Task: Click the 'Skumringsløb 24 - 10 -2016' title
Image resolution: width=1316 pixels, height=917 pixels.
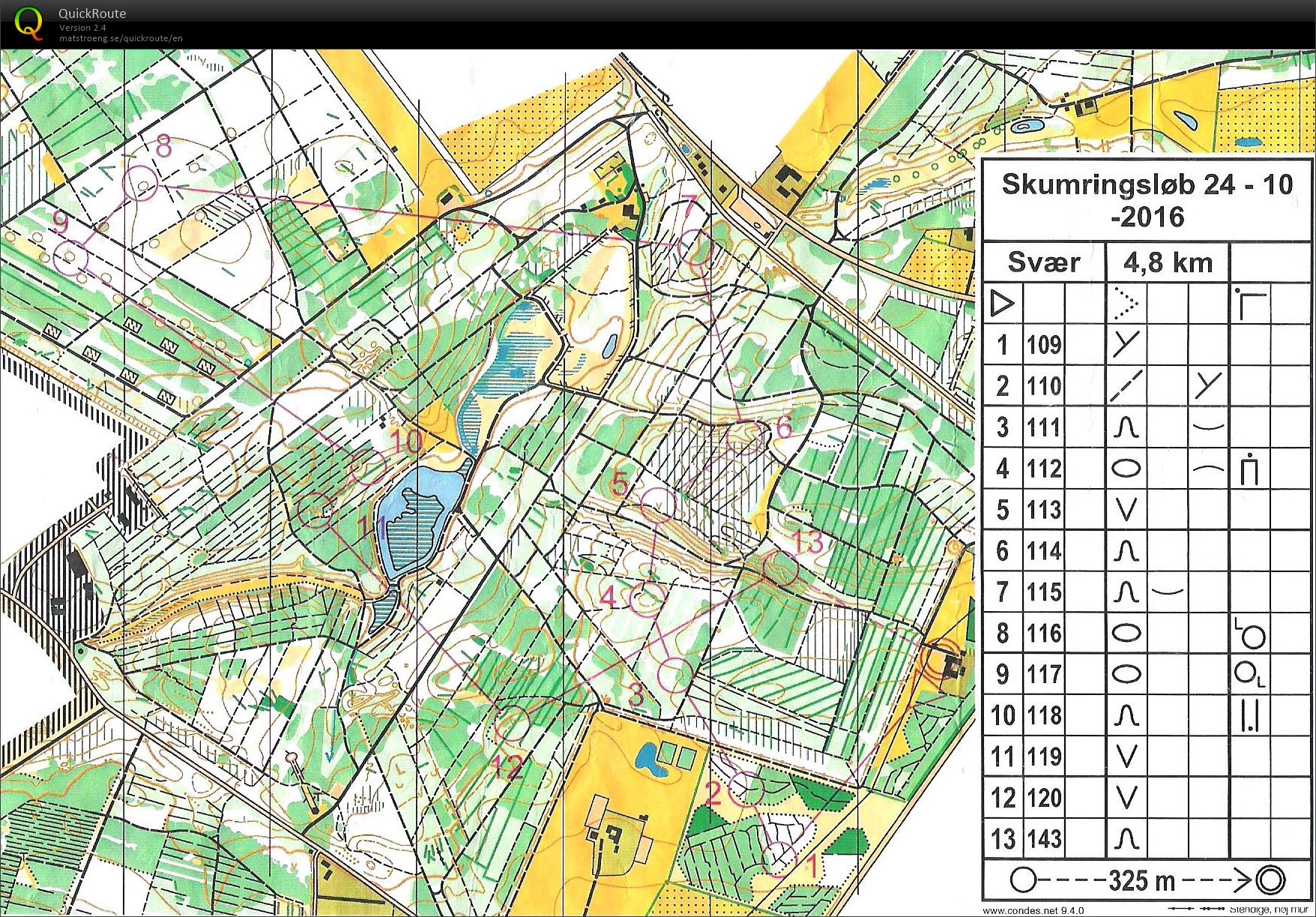Action: [1147, 200]
